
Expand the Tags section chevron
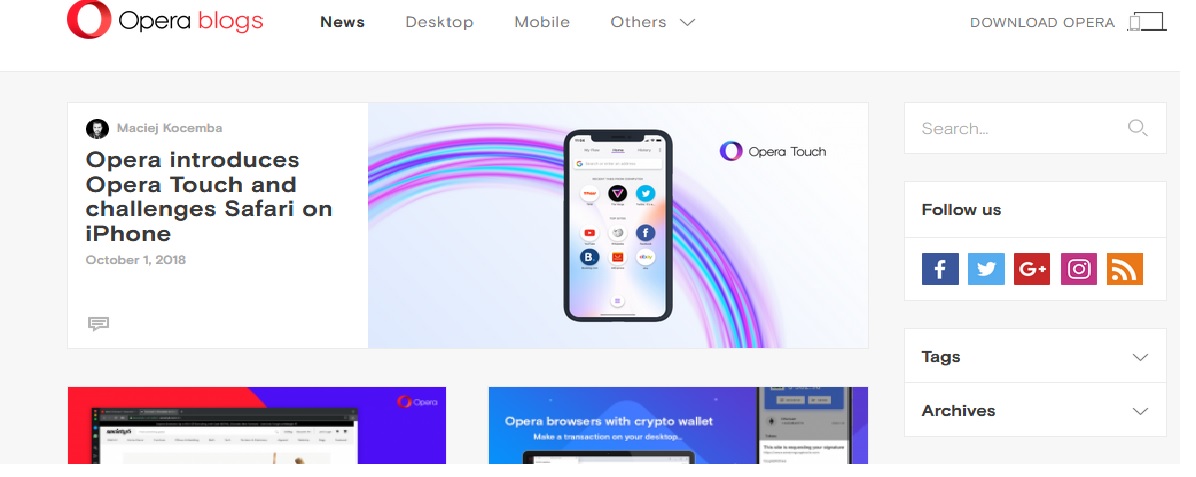click(x=1140, y=357)
